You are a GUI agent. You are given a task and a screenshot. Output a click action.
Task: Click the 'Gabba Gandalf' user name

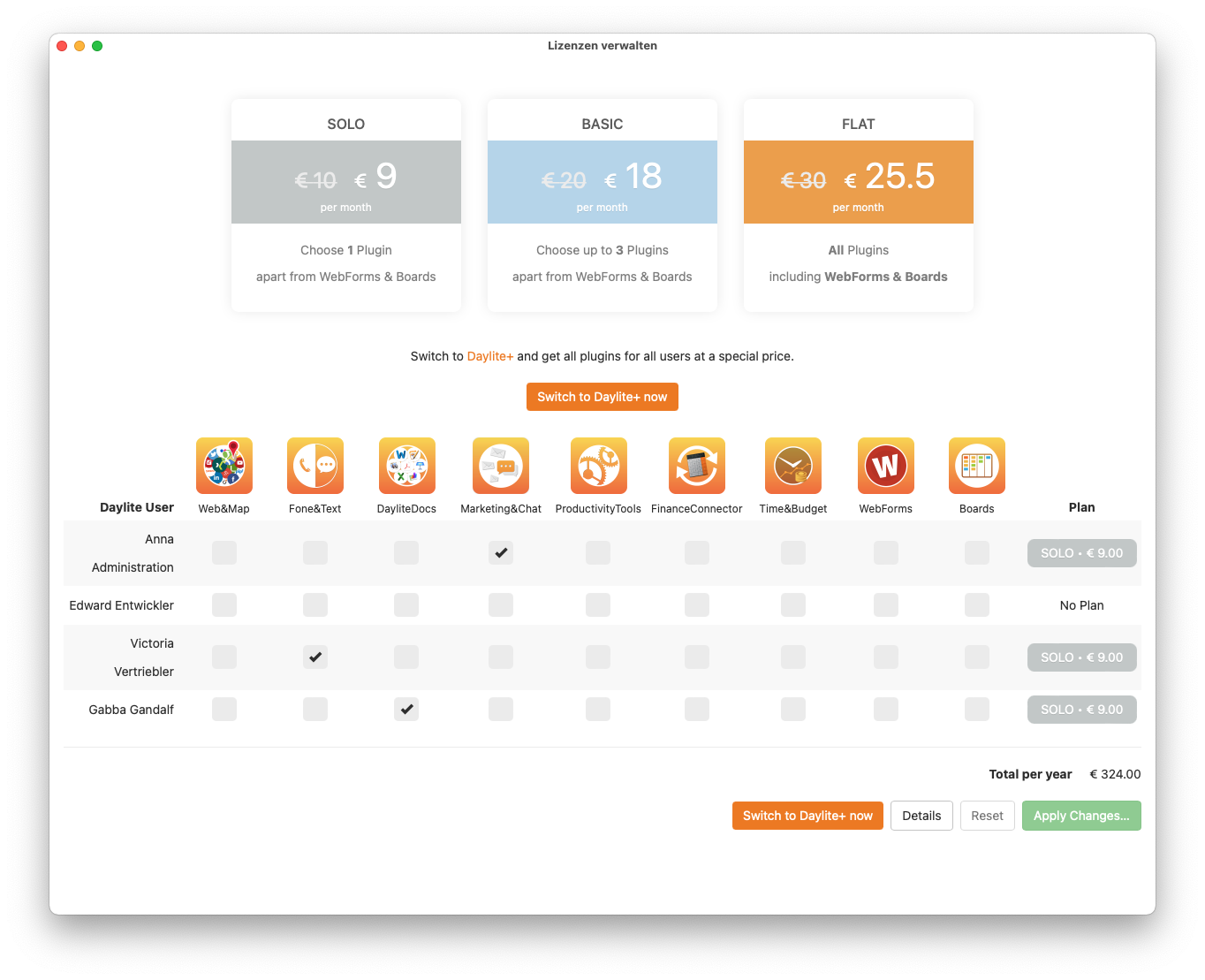tap(132, 710)
